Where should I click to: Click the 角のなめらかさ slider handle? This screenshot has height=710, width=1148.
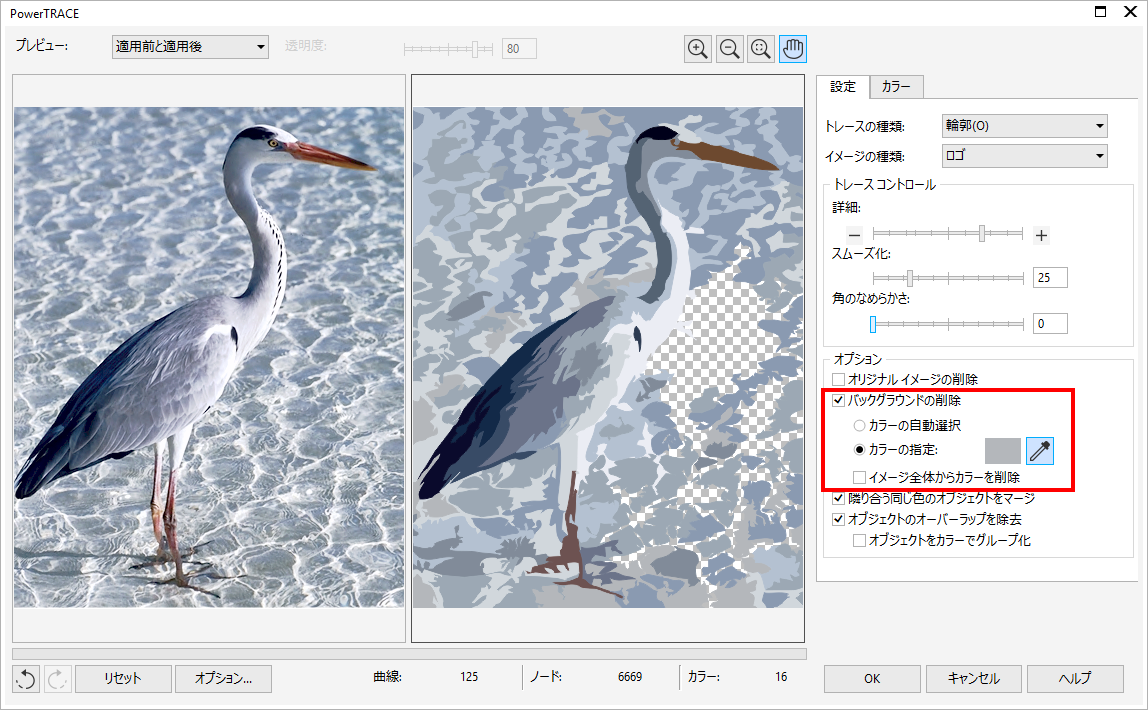[873, 324]
